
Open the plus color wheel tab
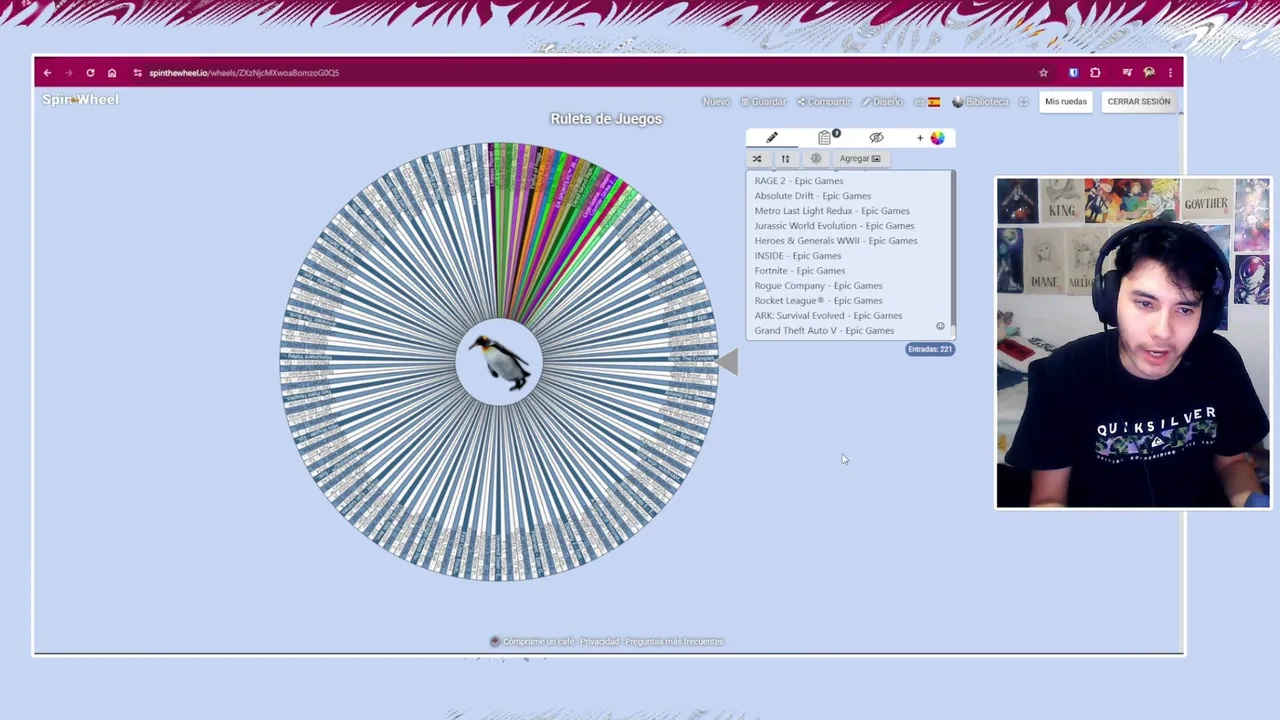tap(930, 138)
